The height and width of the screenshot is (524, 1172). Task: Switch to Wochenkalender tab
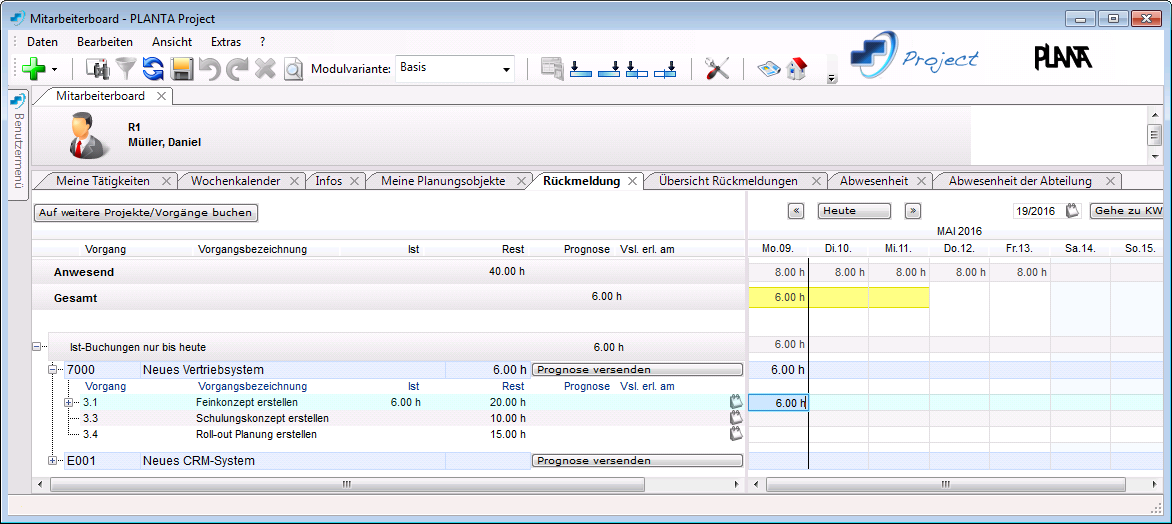tap(235, 181)
